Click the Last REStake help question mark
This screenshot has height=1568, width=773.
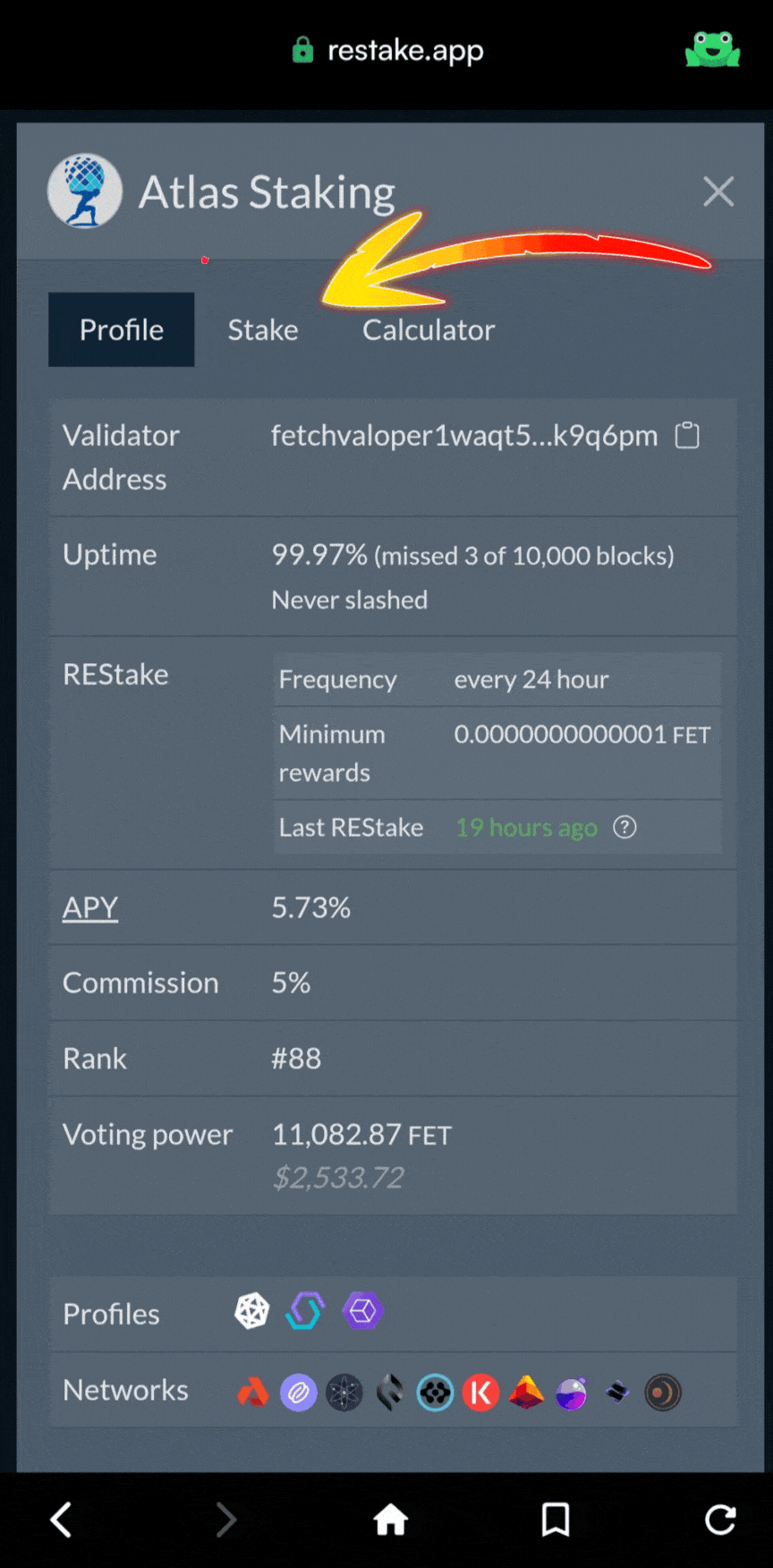coord(624,827)
